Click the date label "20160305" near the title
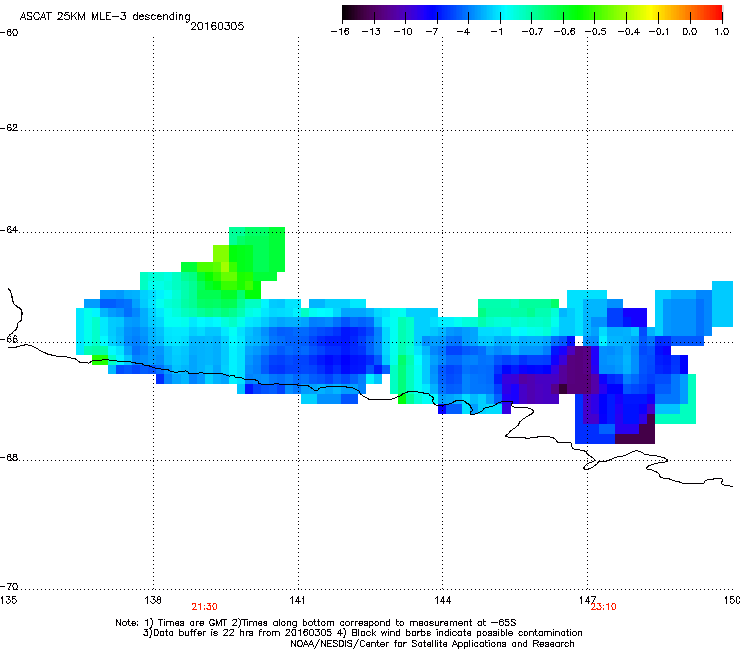Screen dimensions: 740x650 pyautogui.click(x=217, y=26)
